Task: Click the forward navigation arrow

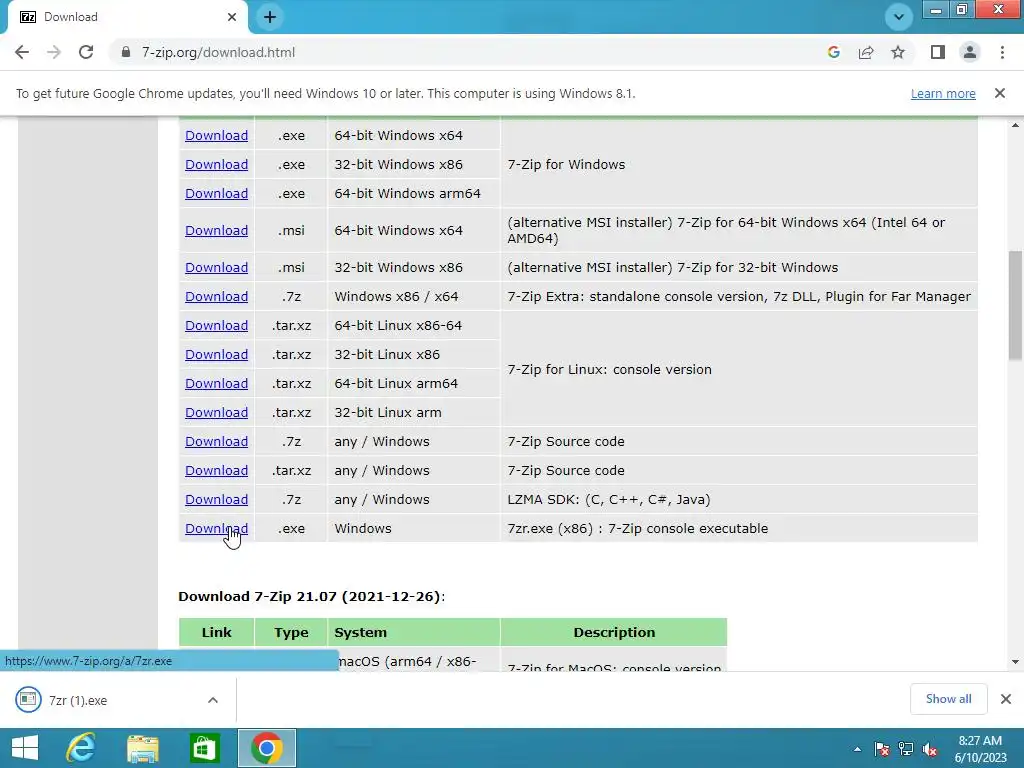Action: (54, 52)
